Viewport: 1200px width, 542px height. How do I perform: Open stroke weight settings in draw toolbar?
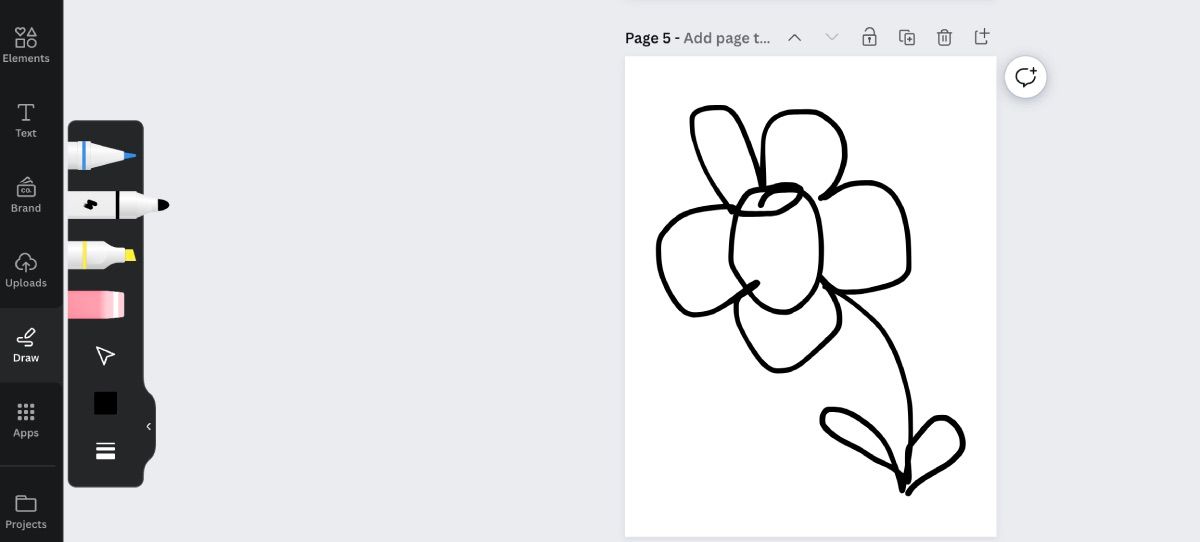point(105,450)
